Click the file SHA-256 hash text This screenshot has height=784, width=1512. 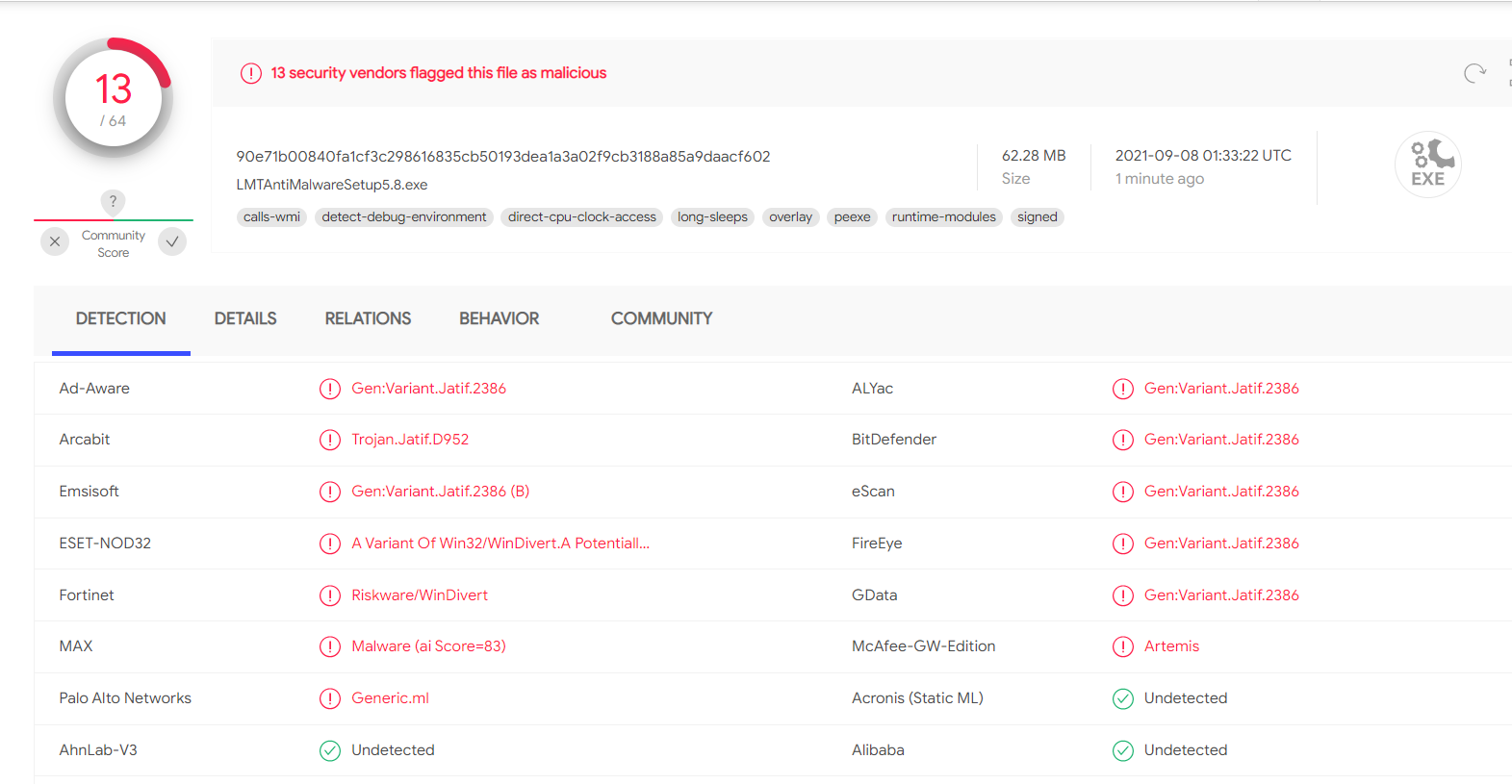503,157
